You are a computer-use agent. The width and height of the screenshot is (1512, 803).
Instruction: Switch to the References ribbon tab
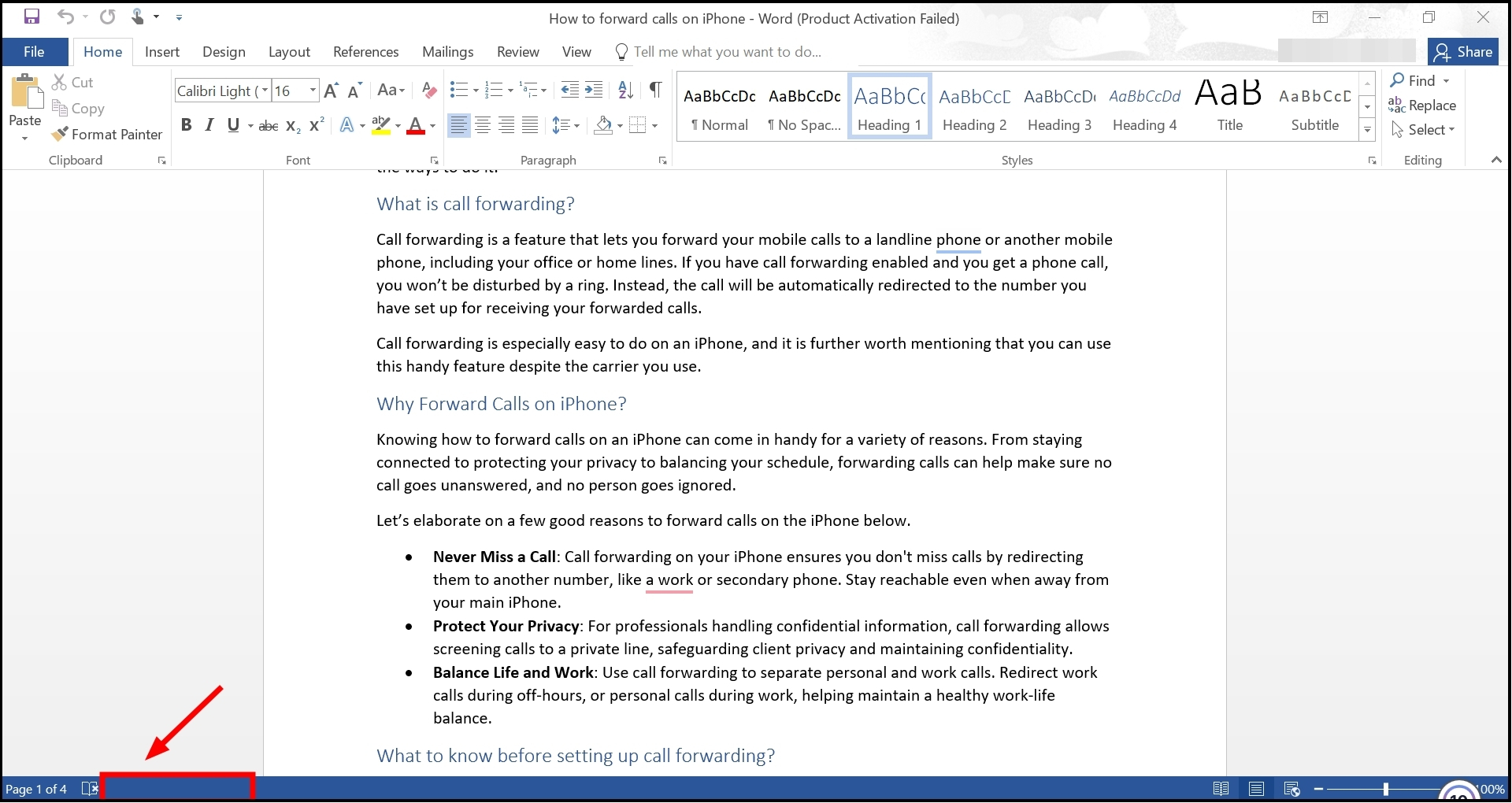tap(365, 51)
